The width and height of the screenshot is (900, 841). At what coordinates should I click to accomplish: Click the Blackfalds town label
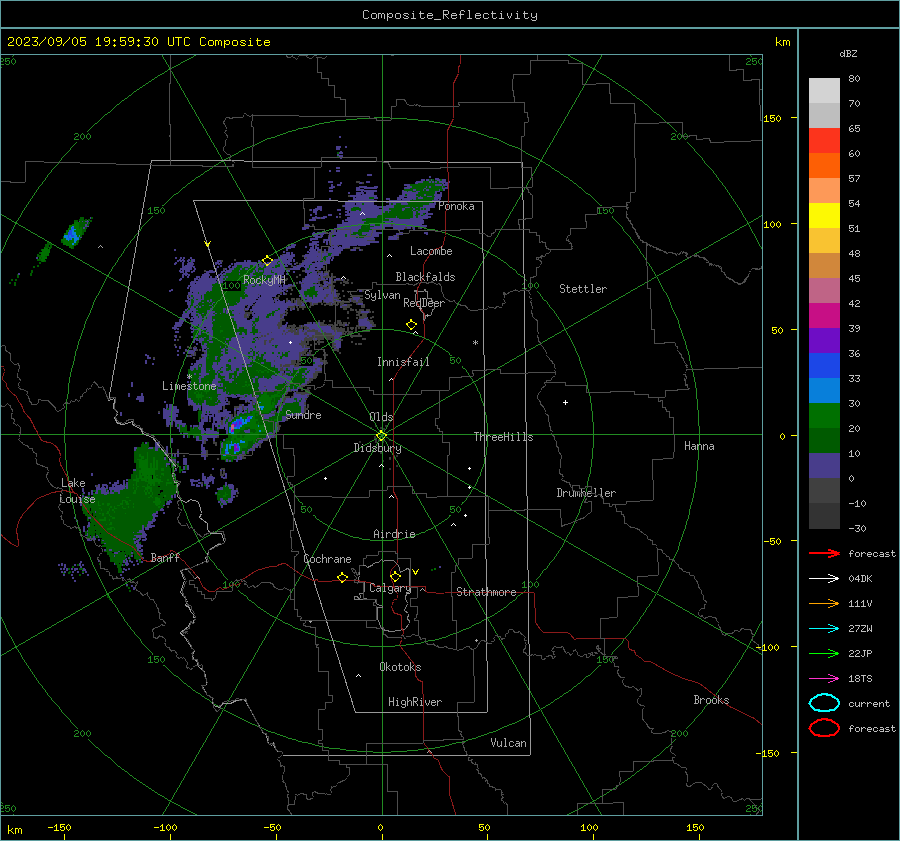click(425, 277)
